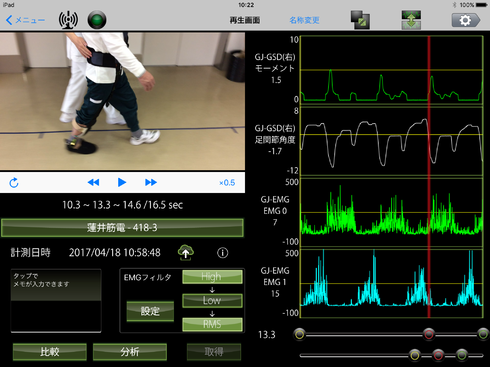Rewind the gait video
This screenshot has width=490, height=367.
pos(93,182)
